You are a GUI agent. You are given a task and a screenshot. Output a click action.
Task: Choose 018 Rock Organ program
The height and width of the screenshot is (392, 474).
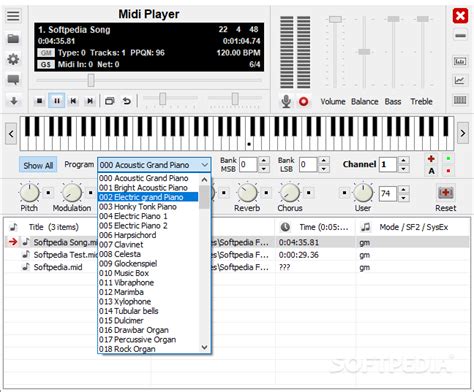coord(148,349)
